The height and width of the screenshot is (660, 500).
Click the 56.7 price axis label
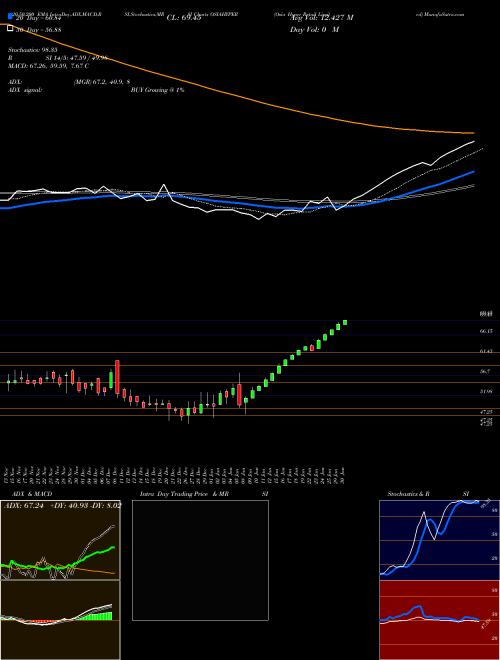pyautogui.click(x=485, y=371)
